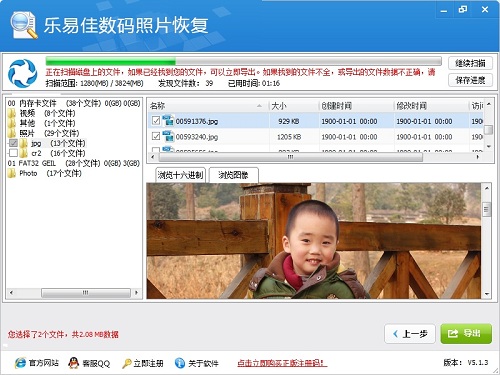Click the 1205 KB size cell
This screenshot has width=500, height=375.
[x=289, y=137]
